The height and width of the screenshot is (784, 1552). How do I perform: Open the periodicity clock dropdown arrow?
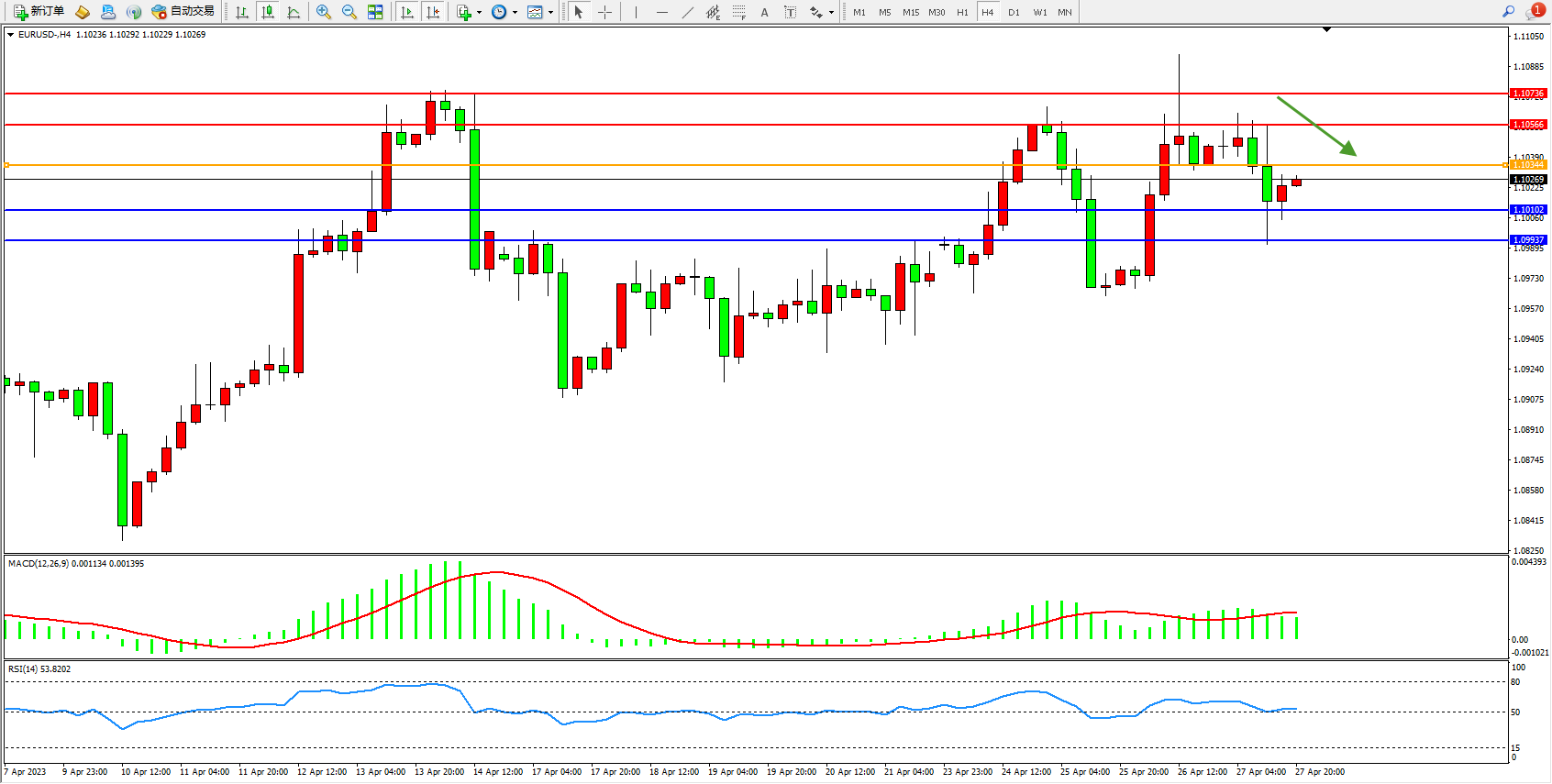coord(515,13)
